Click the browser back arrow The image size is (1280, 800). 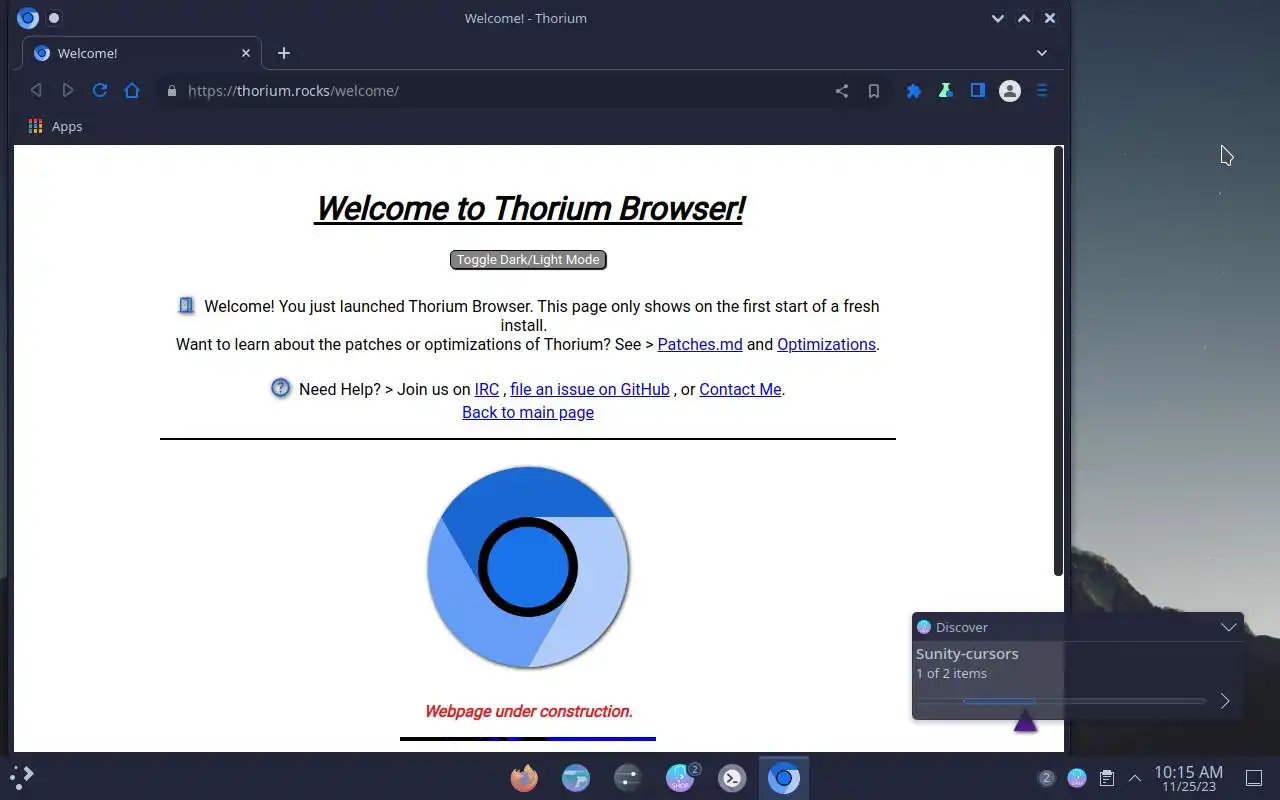[x=36, y=90]
